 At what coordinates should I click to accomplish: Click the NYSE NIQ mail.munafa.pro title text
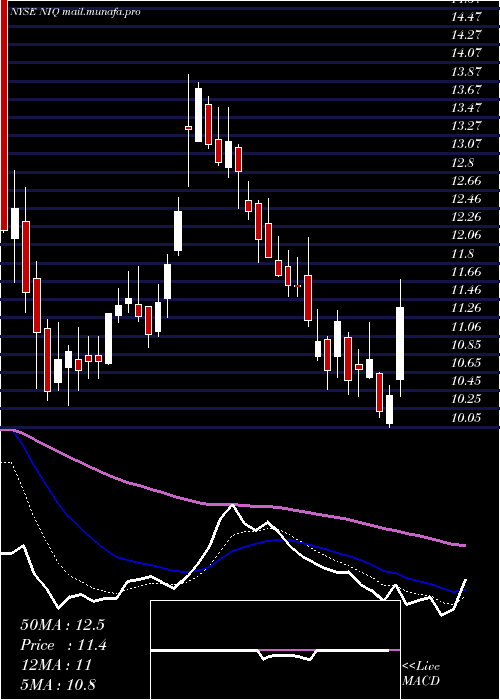(75, 12)
